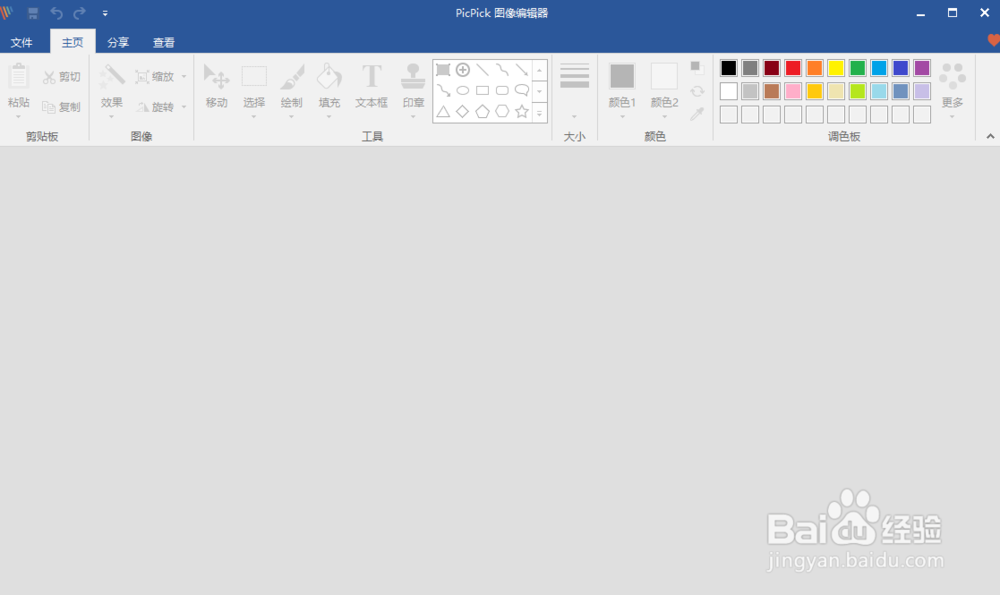Pick the straight arrow shape

(x=522, y=70)
